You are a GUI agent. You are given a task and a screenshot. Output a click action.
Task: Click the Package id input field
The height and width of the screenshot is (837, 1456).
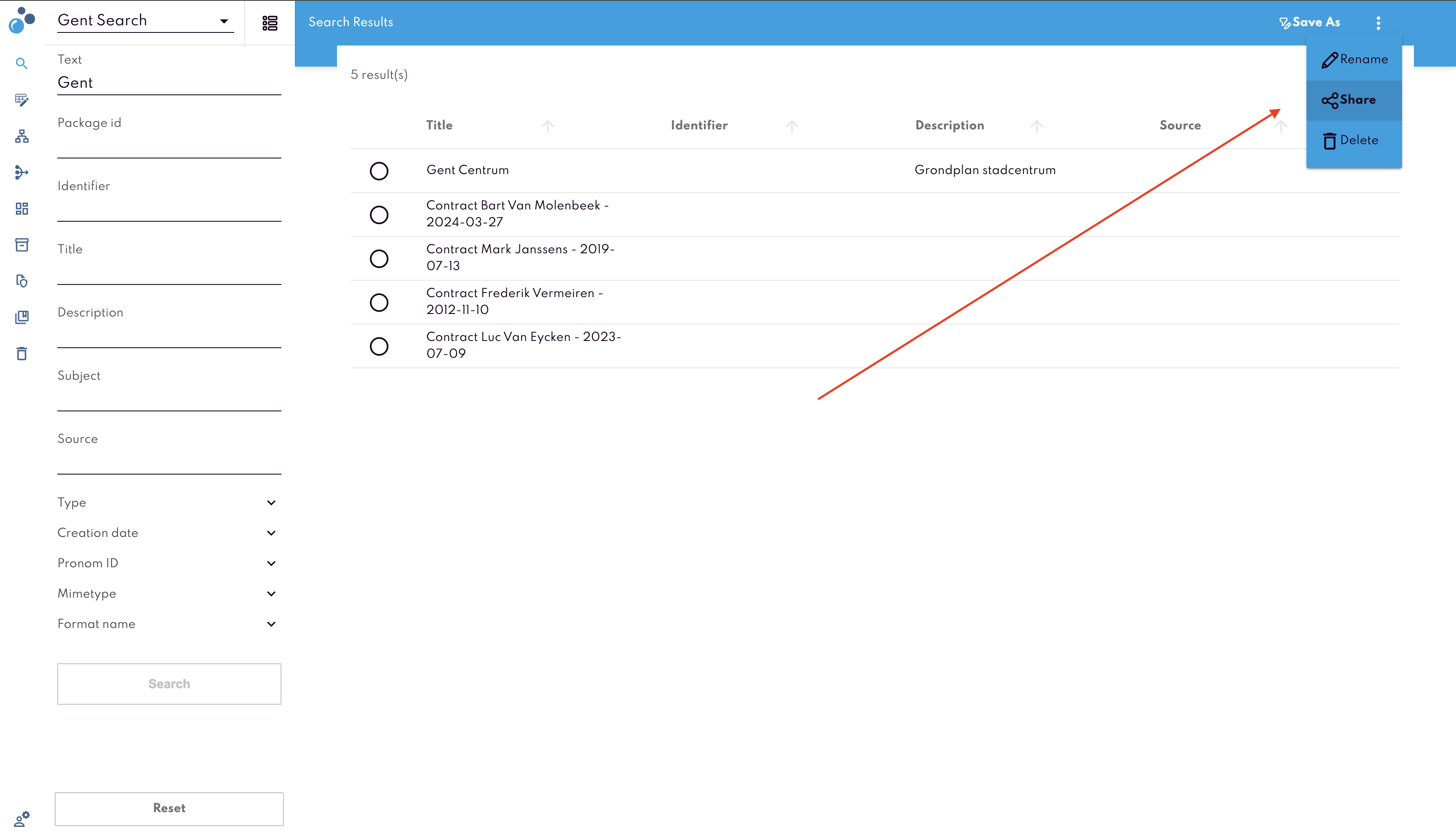(169, 146)
